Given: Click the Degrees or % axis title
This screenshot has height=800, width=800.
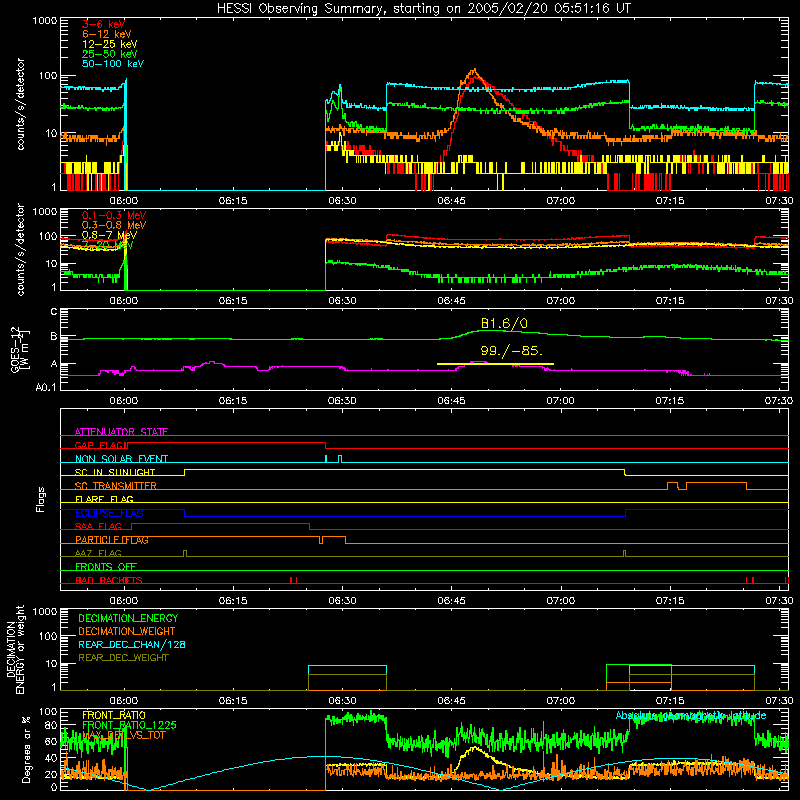Looking at the screenshot, I should (26, 749).
